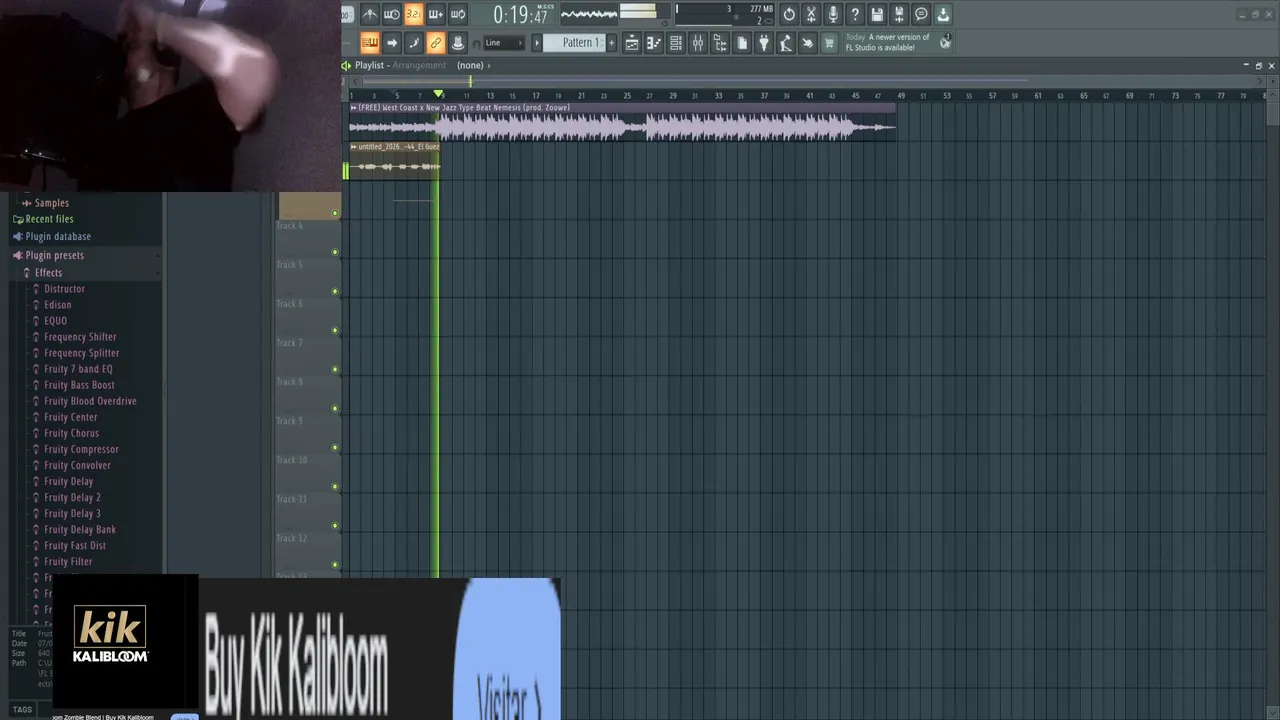Image resolution: width=1280 pixels, height=720 pixels.
Task: Toggle typing keyboard to piano icon
Action: tap(369, 42)
